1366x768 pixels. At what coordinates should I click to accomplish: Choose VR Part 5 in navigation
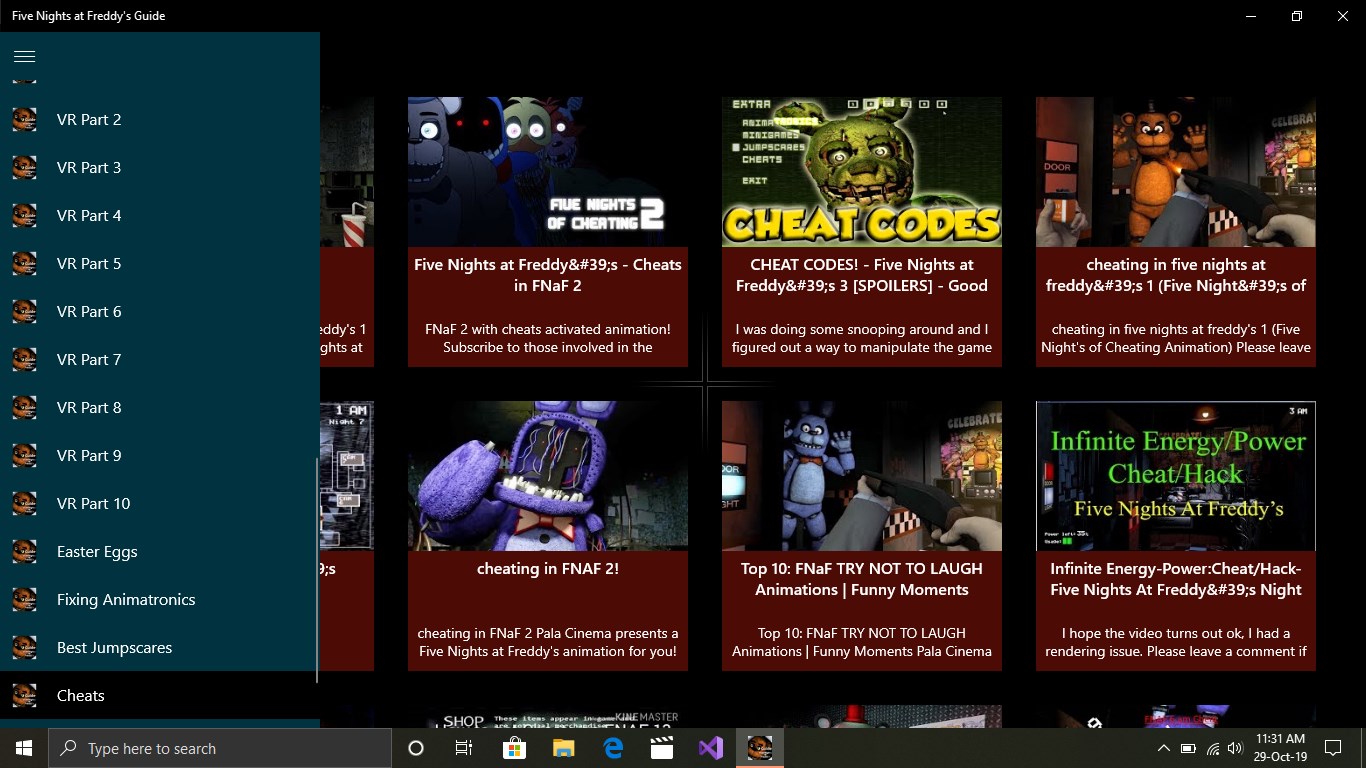coord(160,264)
